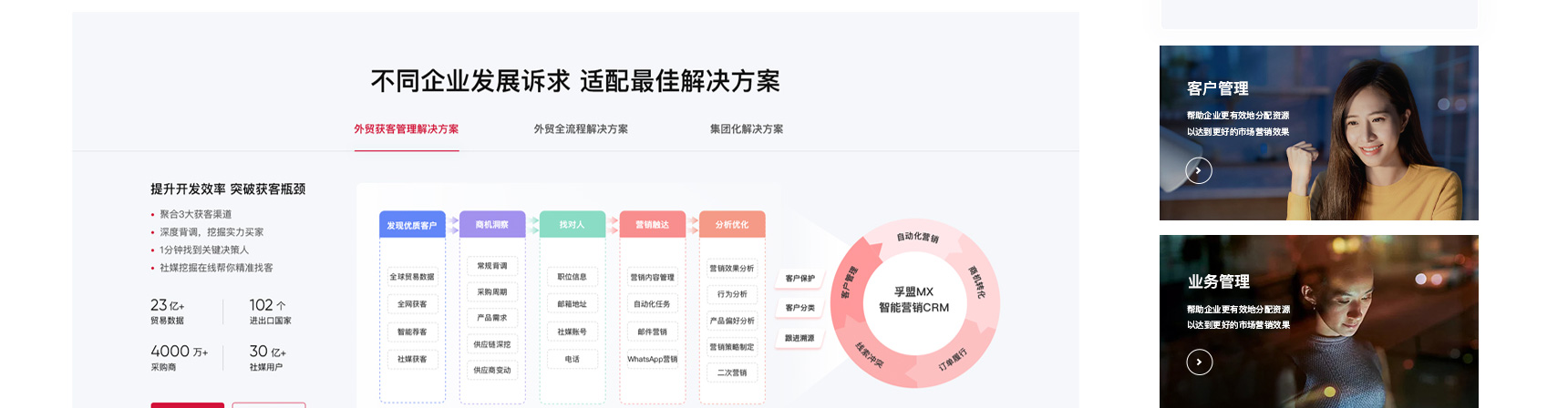The image size is (1568, 408).
Task: Click the 二次营销 box
Action: (732, 372)
